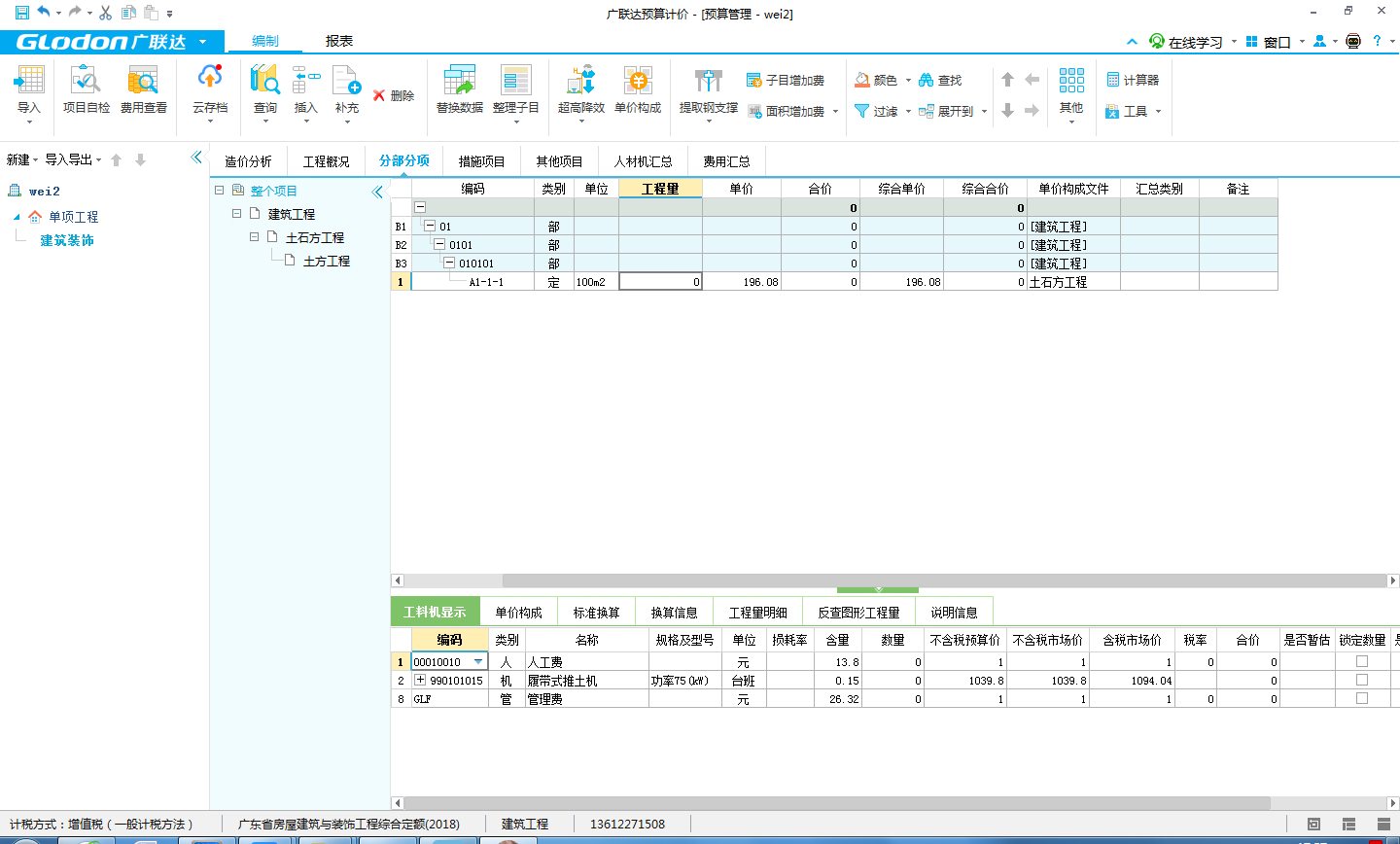
Task: Collapse the 0101 row in the table
Action: click(x=439, y=244)
